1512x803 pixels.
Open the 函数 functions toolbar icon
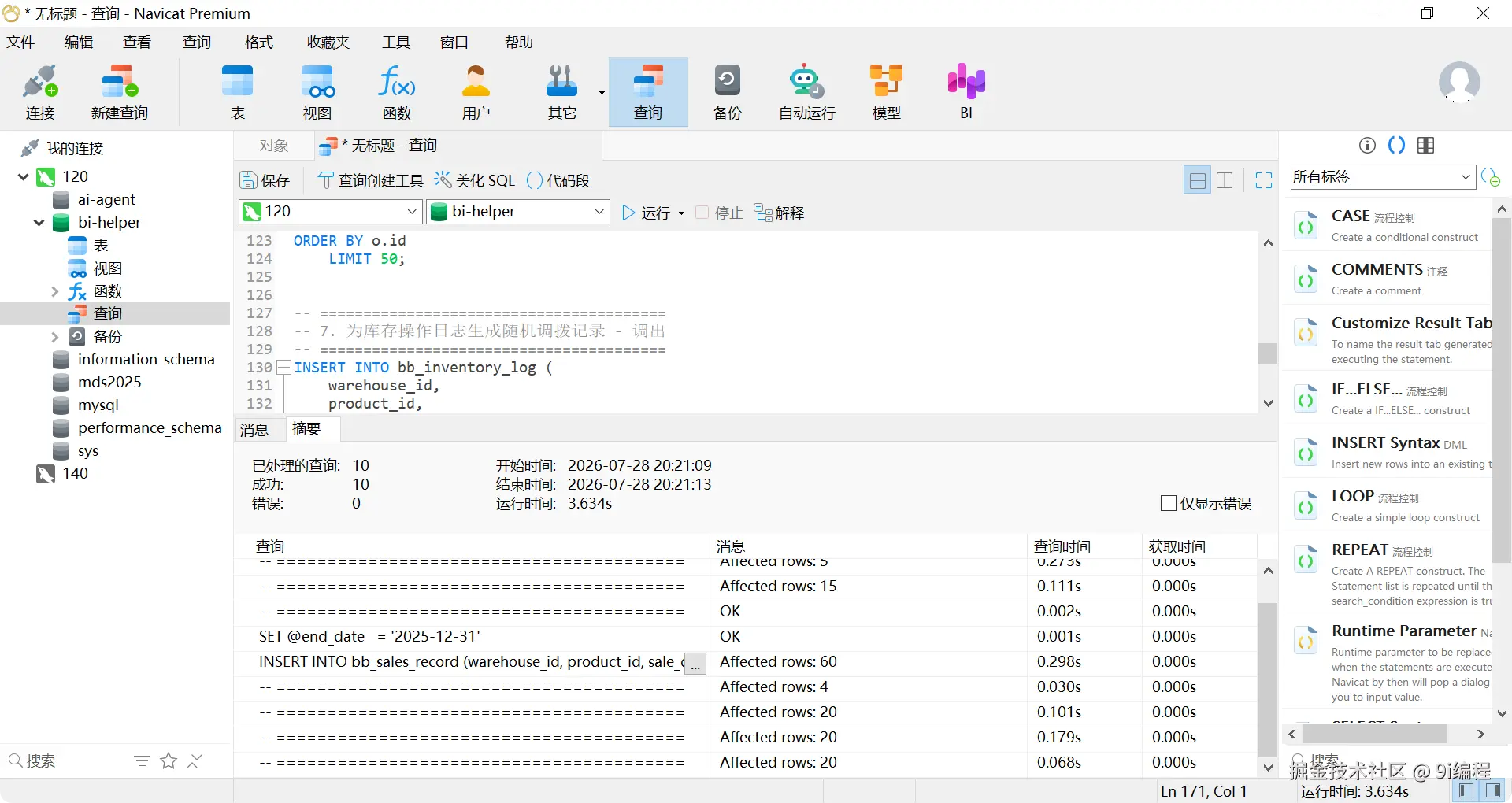(x=397, y=92)
